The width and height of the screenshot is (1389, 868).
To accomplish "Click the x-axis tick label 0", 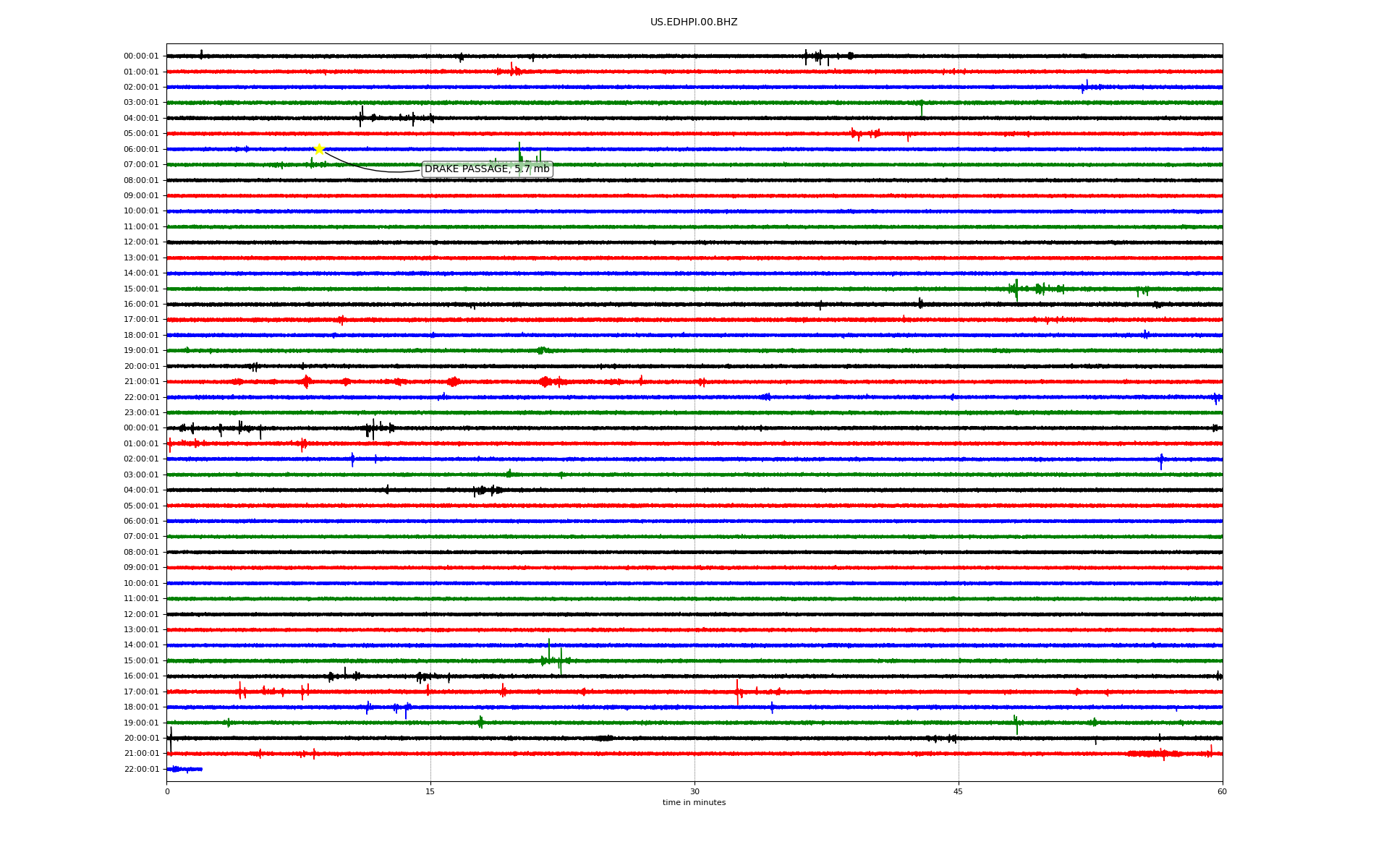I will (167, 791).
